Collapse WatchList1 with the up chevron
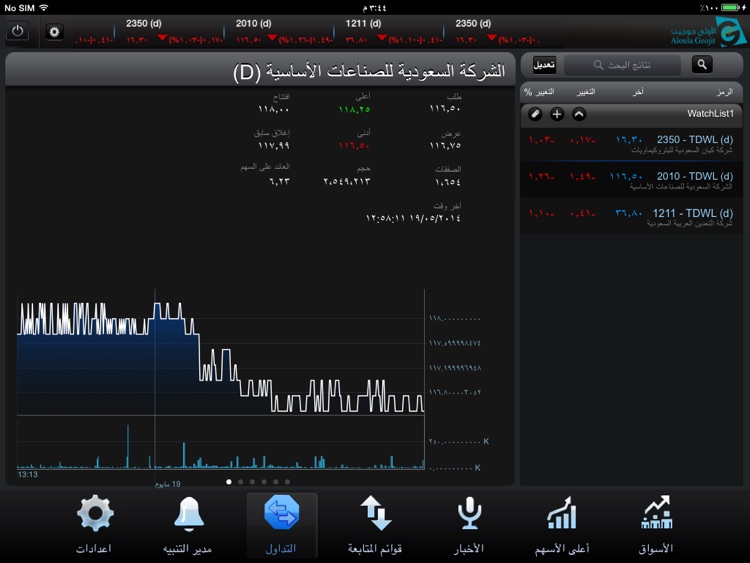The width and height of the screenshot is (750, 563). click(579, 114)
